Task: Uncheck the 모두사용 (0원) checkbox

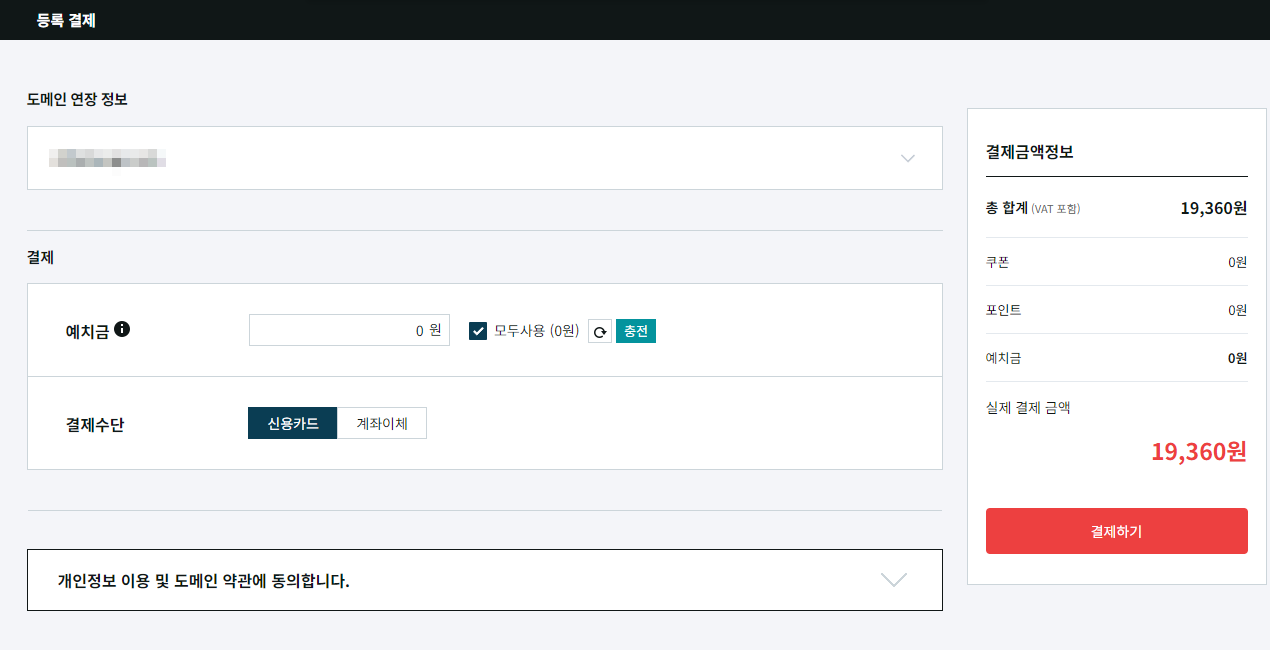Action: click(x=478, y=330)
